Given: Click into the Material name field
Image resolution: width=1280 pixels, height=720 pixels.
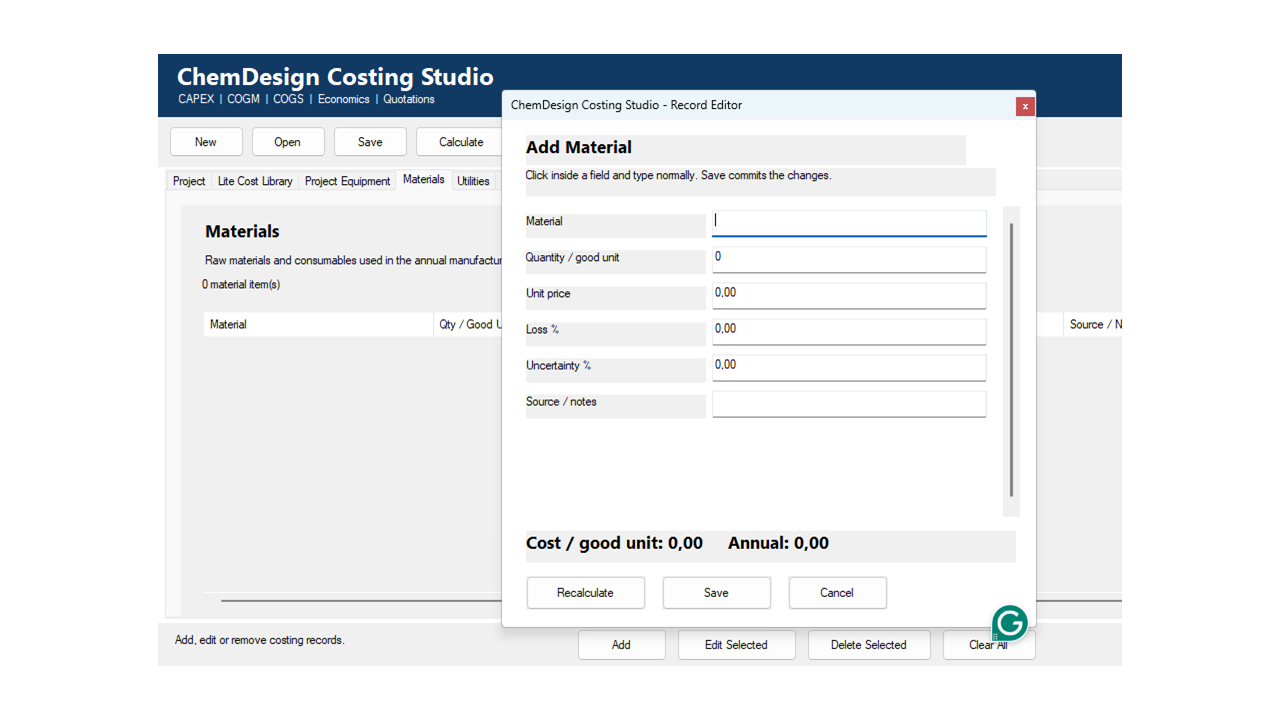Looking at the screenshot, I should click(x=849, y=223).
